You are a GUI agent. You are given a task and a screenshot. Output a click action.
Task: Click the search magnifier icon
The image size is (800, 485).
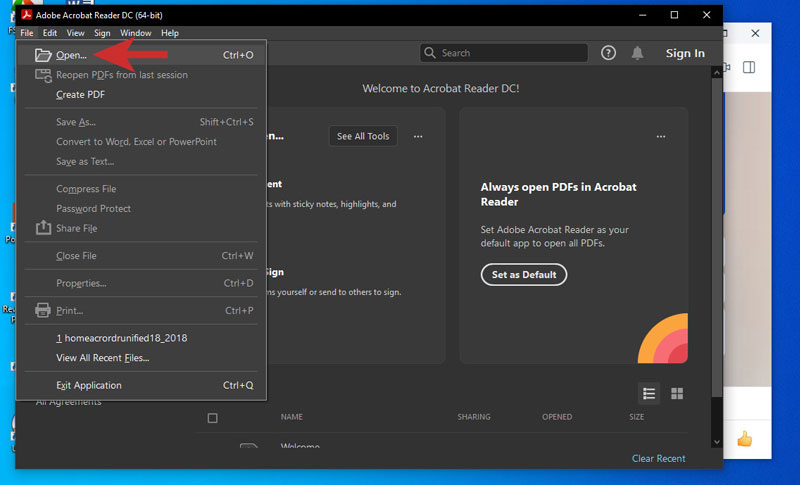430,53
